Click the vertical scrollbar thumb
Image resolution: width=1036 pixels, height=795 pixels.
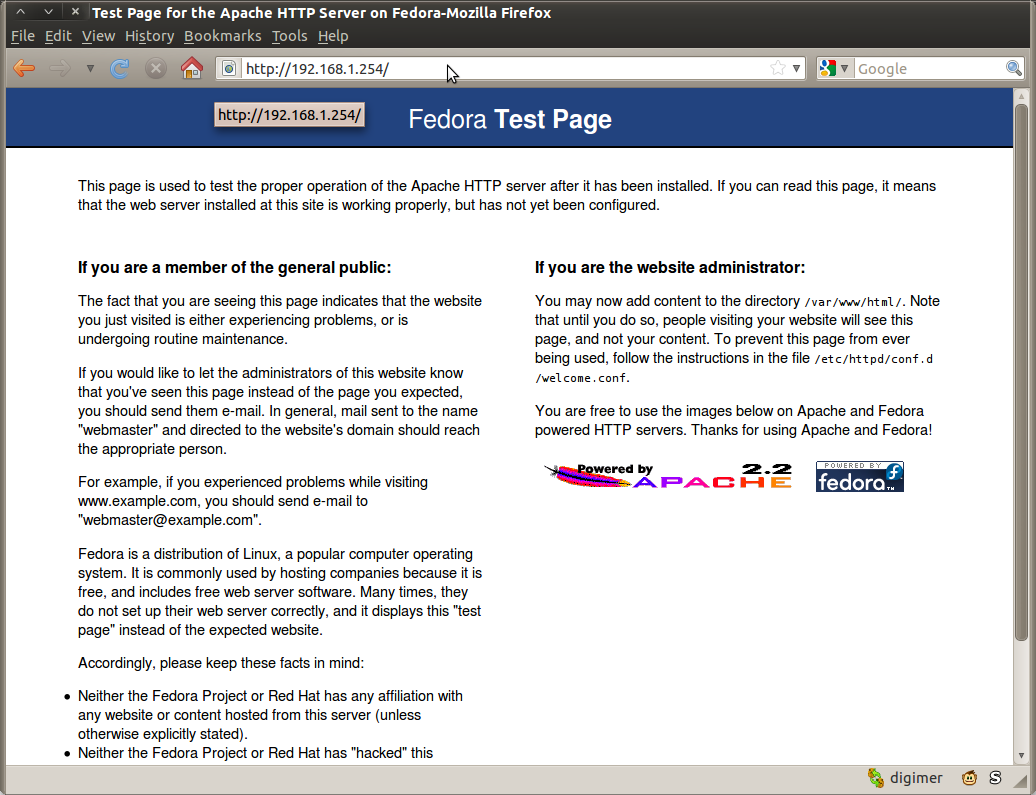click(1021, 371)
